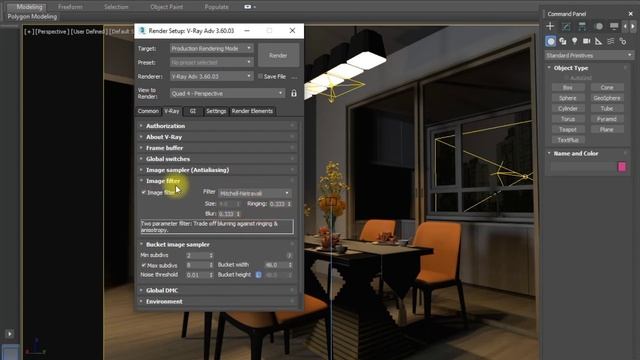Open the Display tab in Command Panel
Viewport: 640px width, 360px height.
(614, 27)
